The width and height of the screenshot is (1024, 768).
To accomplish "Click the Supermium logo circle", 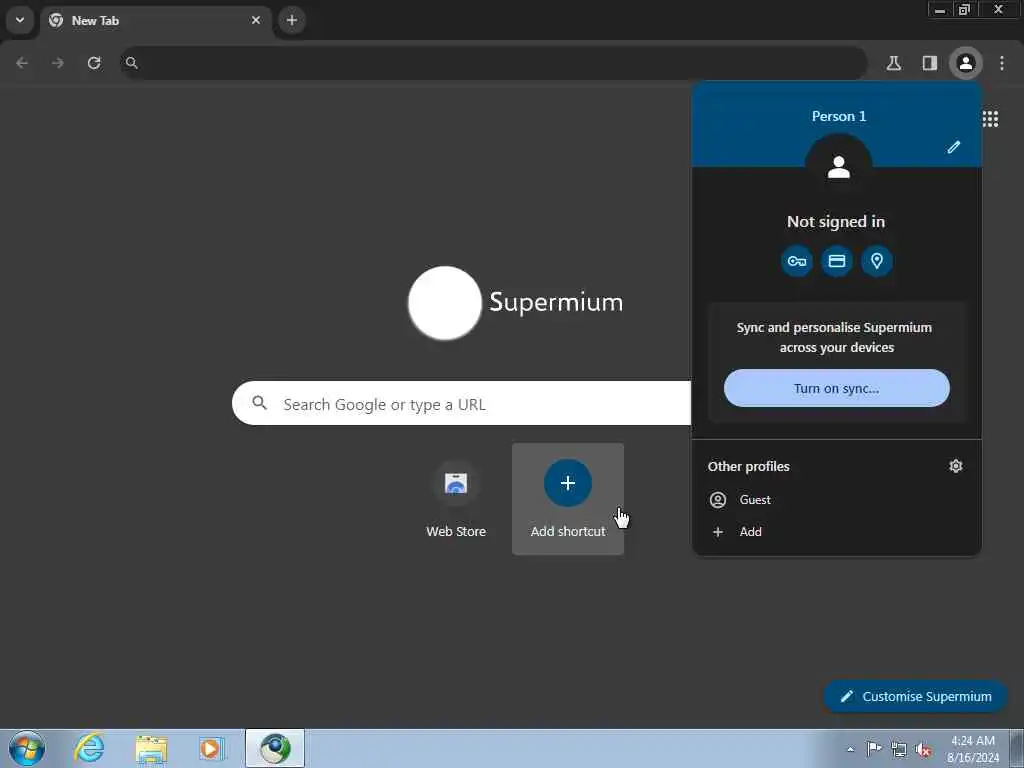I will point(445,302).
